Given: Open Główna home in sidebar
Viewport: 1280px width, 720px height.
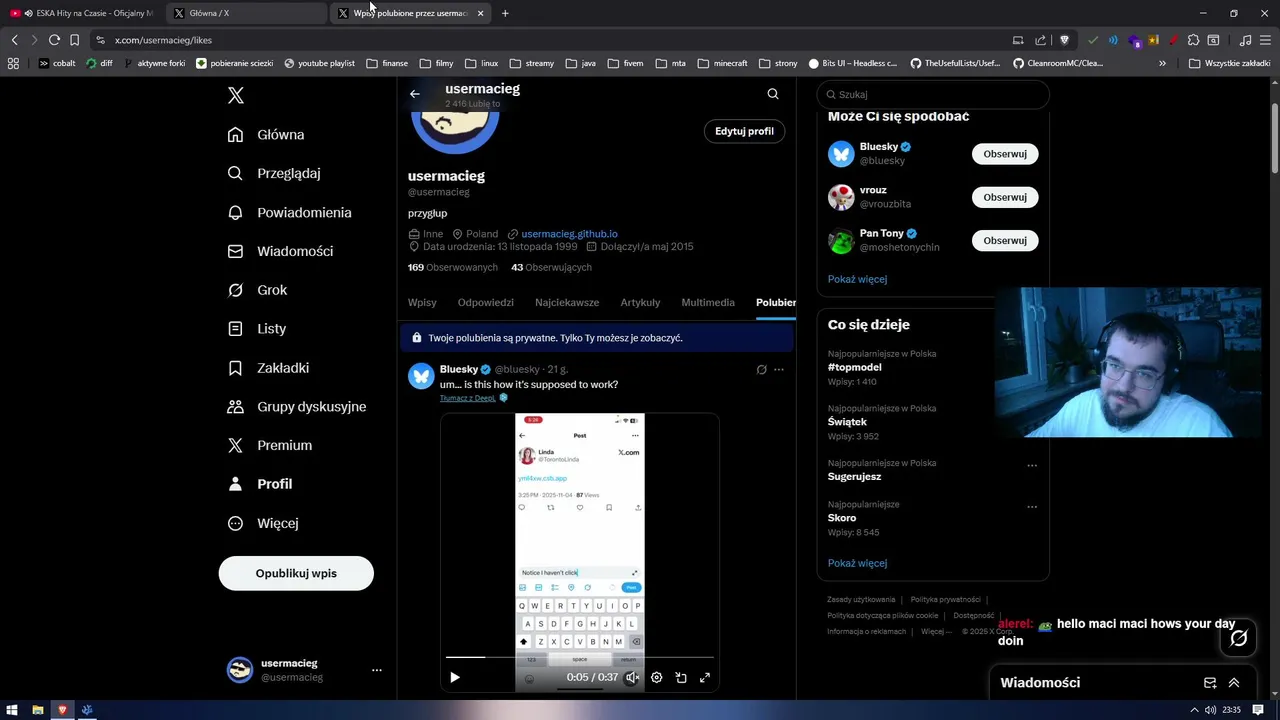Looking at the screenshot, I should coord(266,135).
